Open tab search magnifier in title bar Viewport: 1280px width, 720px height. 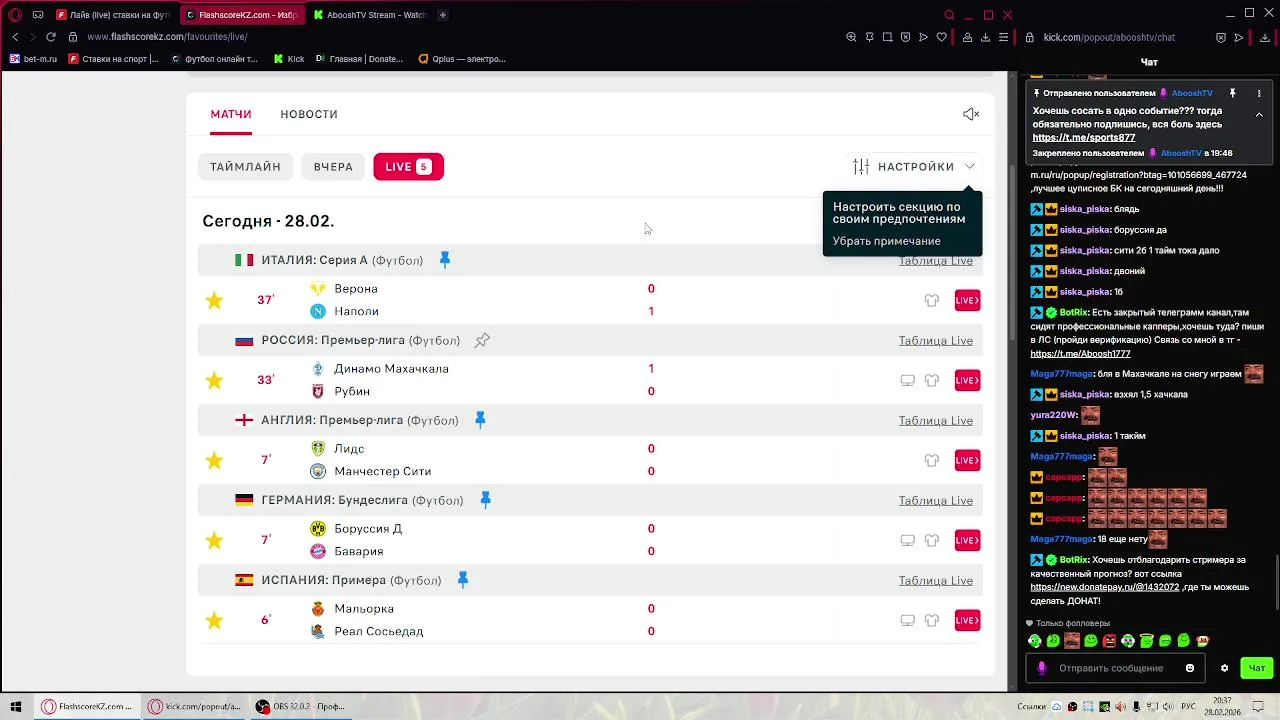950,15
